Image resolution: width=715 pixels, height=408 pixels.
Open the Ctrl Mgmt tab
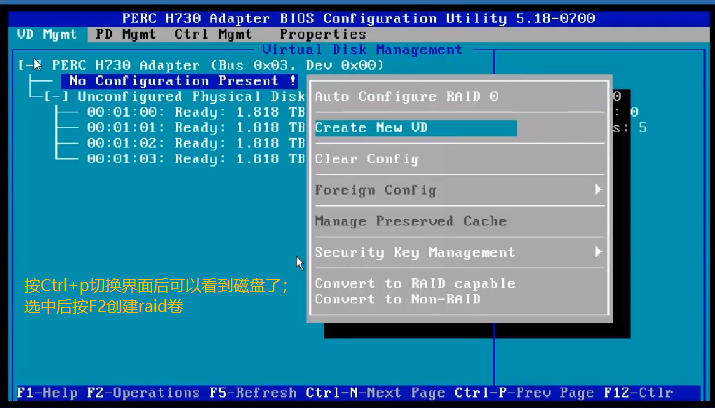click(213, 35)
